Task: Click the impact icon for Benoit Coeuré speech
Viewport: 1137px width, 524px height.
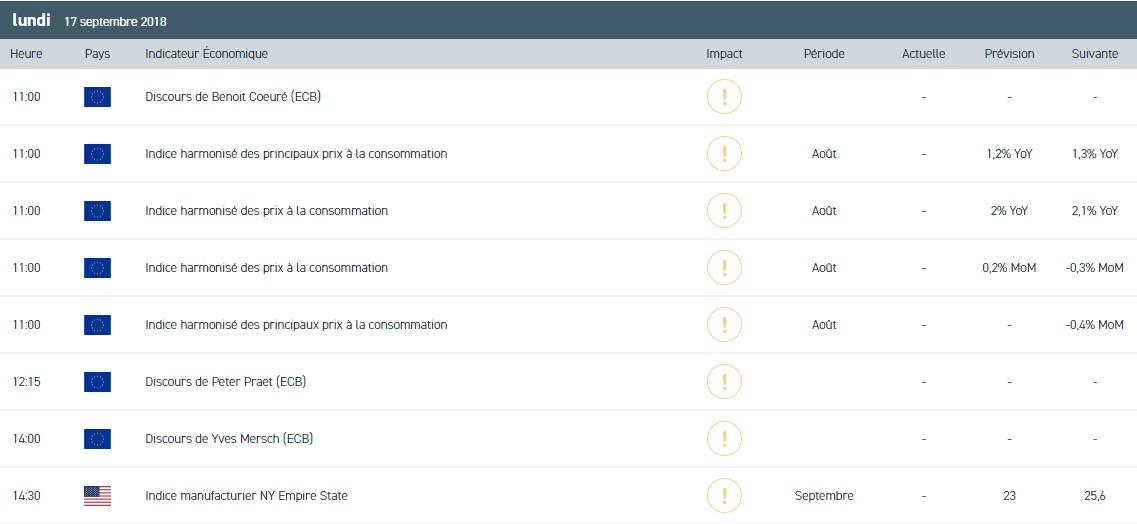Action: (723, 97)
